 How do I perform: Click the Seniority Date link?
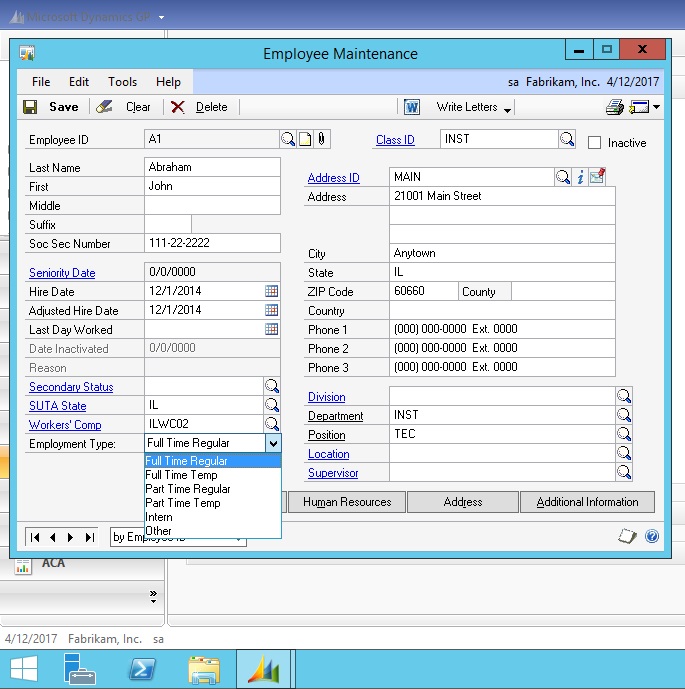coord(62,273)
